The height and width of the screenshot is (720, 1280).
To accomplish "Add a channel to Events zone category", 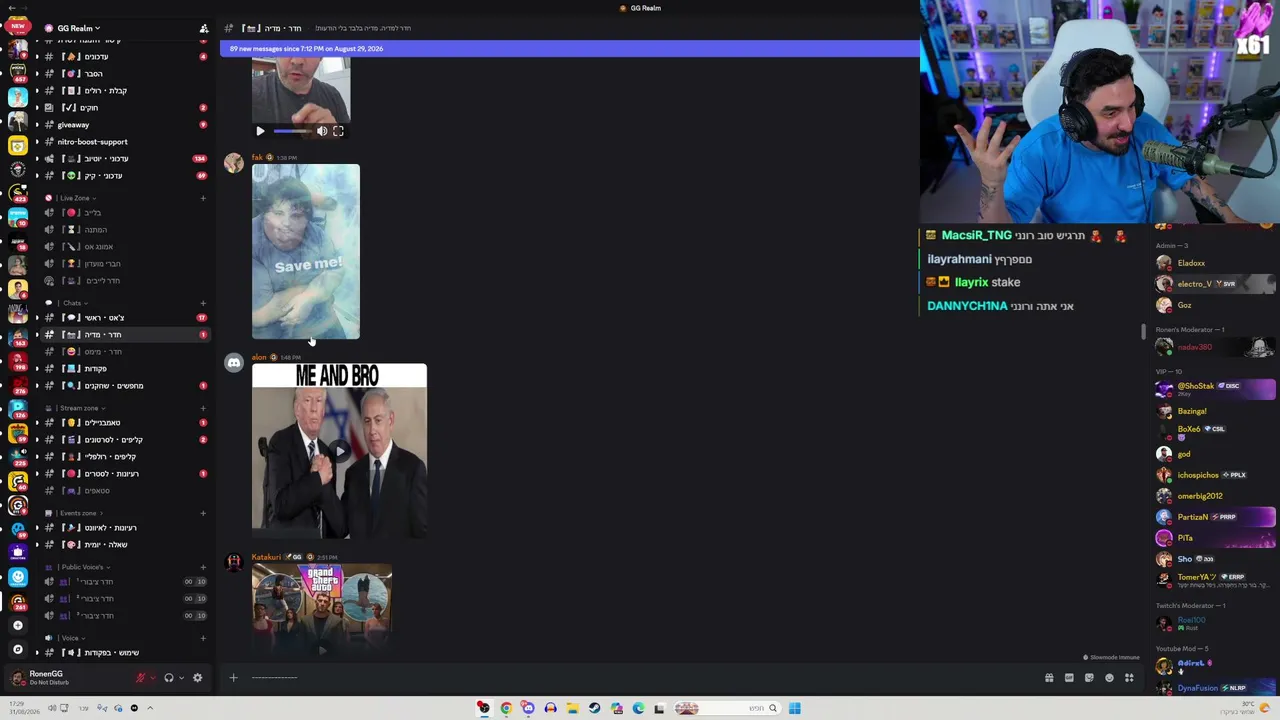I will pyautogui.click(x=203, y=513).
